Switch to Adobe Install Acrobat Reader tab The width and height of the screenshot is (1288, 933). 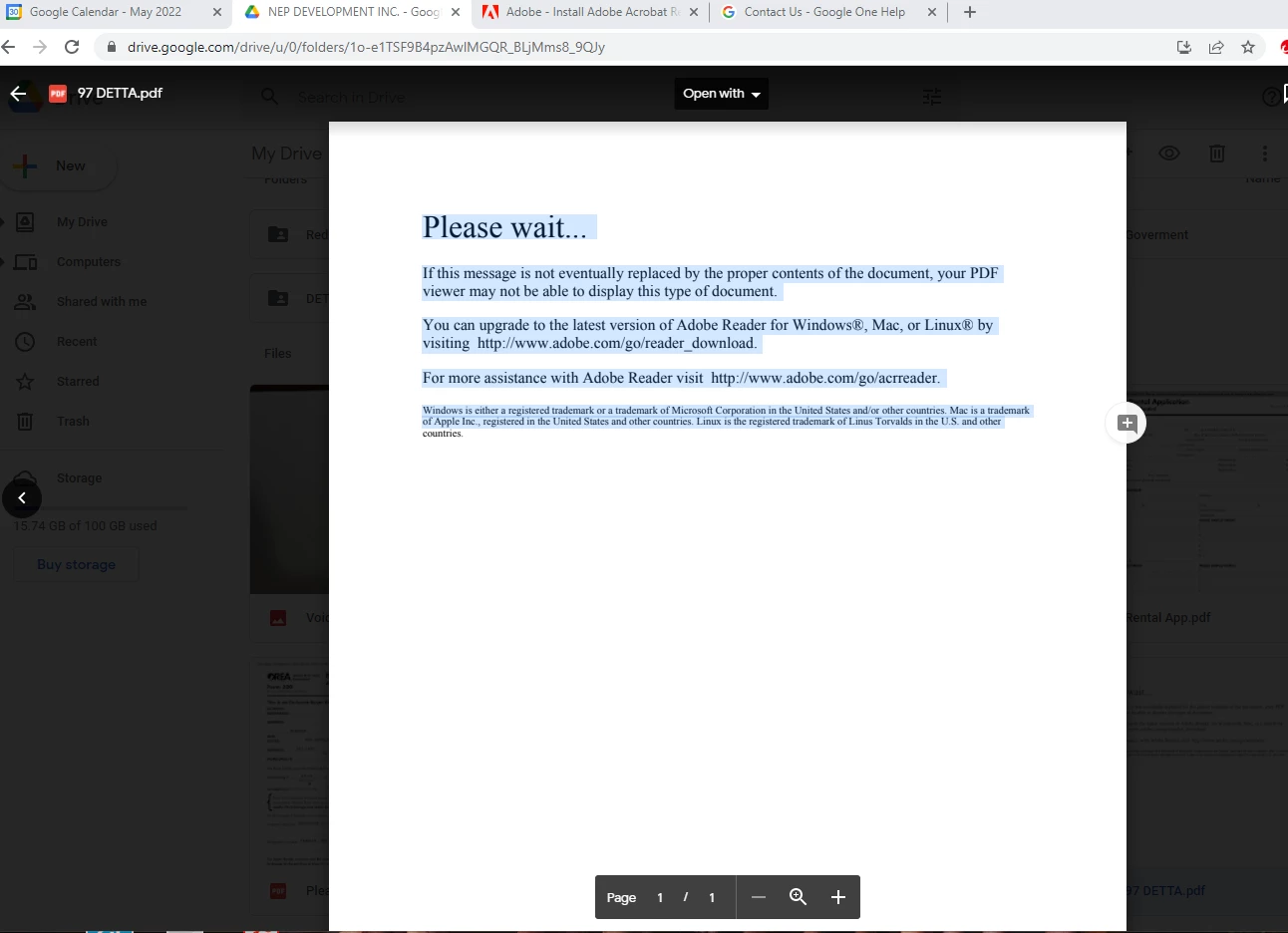coord(592,12)
